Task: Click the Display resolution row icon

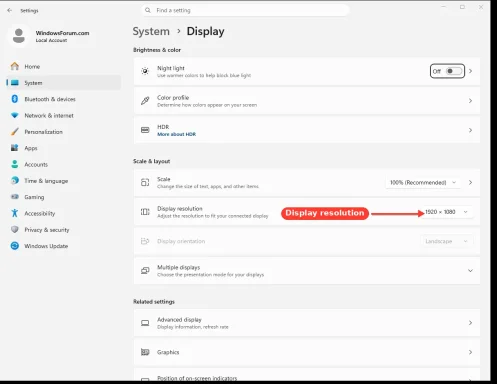Action: (x=145, y=212)
